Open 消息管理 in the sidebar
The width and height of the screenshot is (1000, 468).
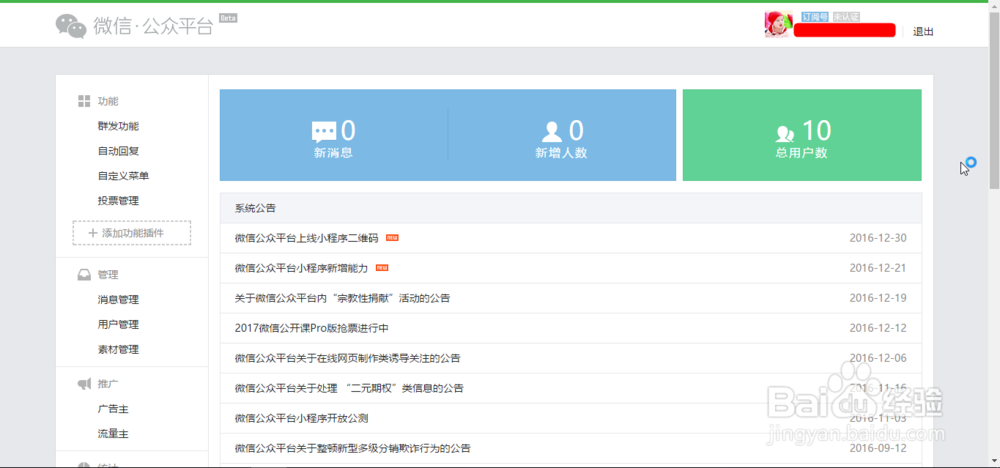(118, 300)
